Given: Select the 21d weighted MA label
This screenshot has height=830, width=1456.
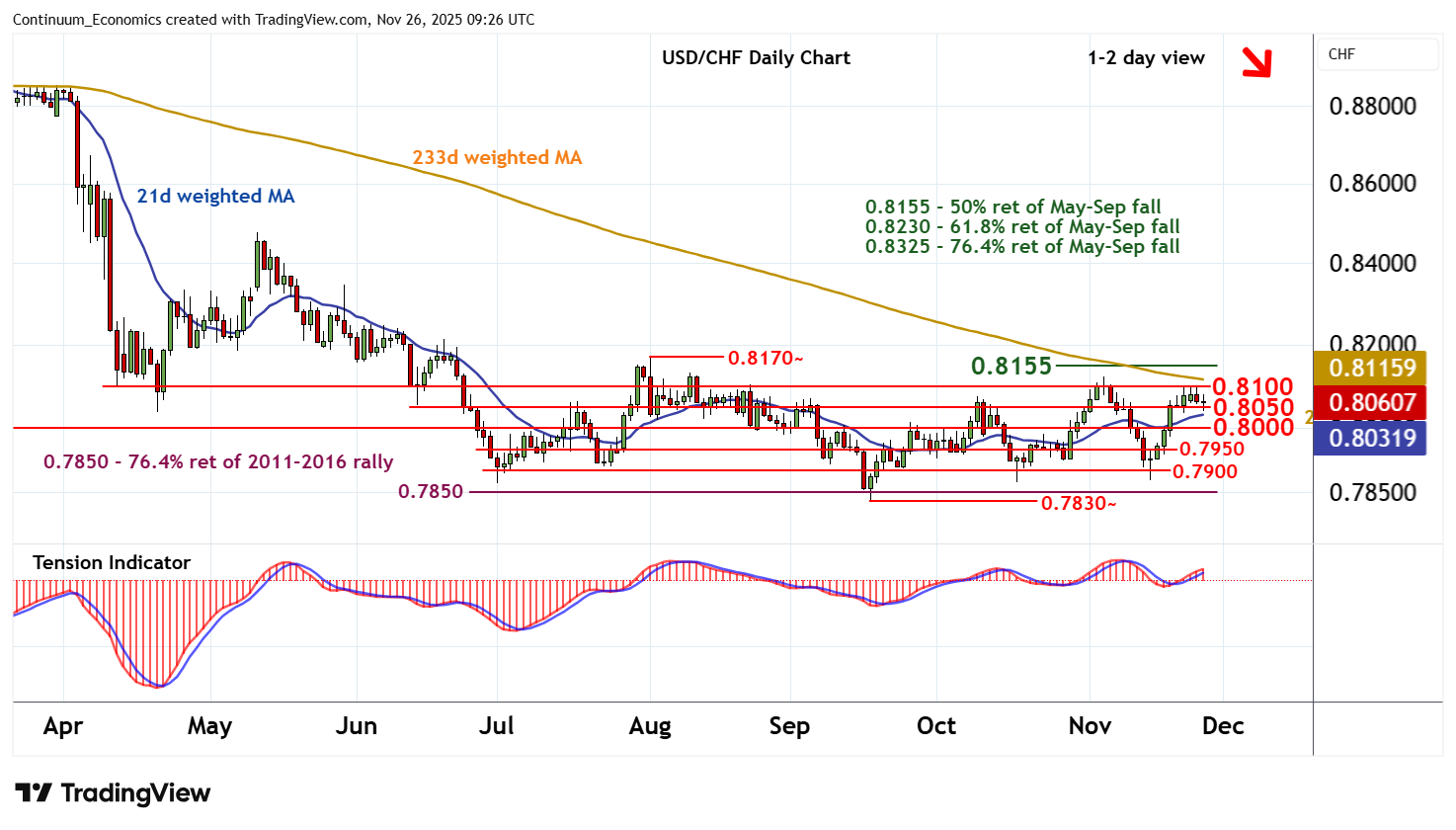Looking at the screenshot, I should (215, 196).
